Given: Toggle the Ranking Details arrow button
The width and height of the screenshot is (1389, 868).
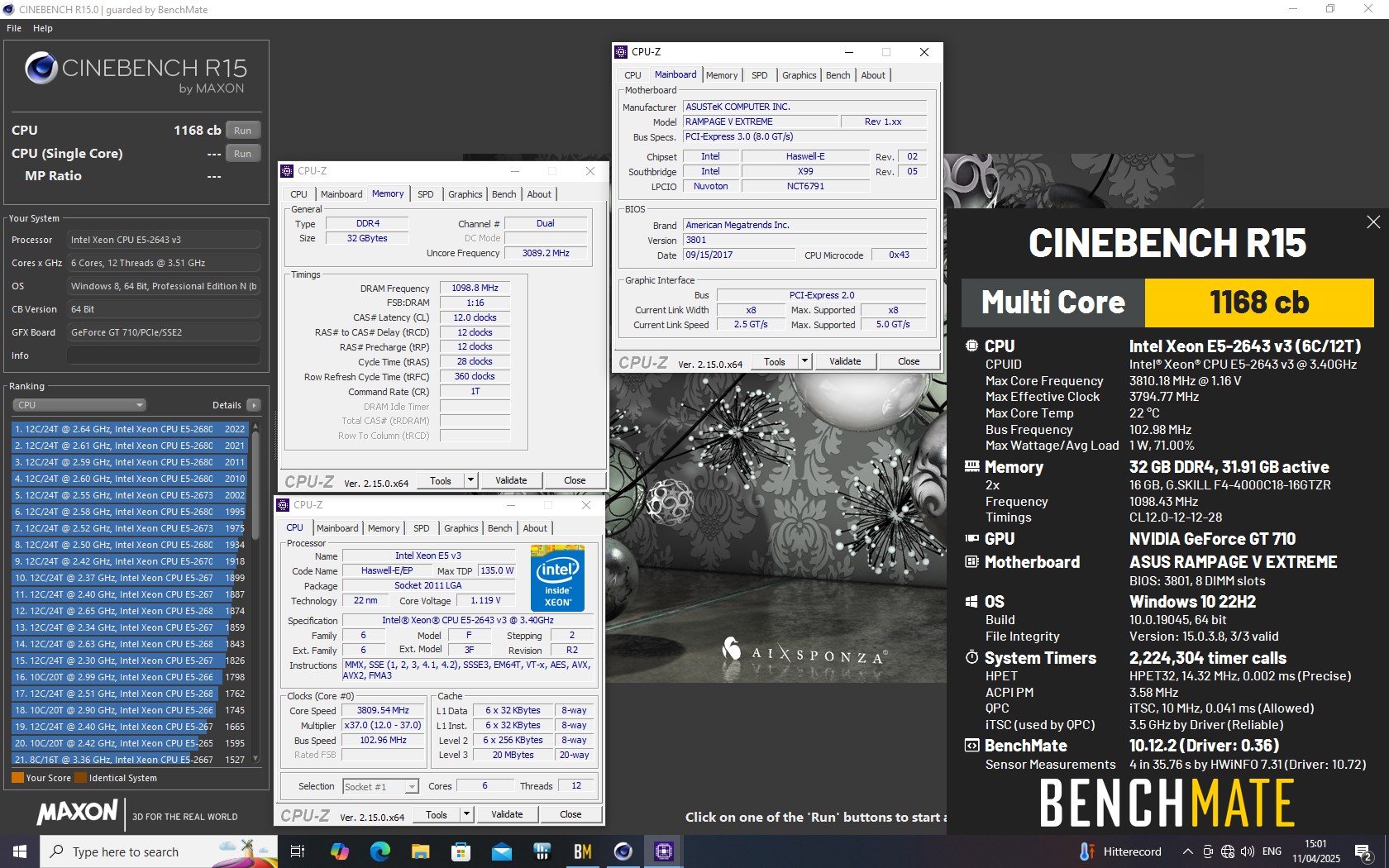Looking at the screenshot, I should [254, 405].
